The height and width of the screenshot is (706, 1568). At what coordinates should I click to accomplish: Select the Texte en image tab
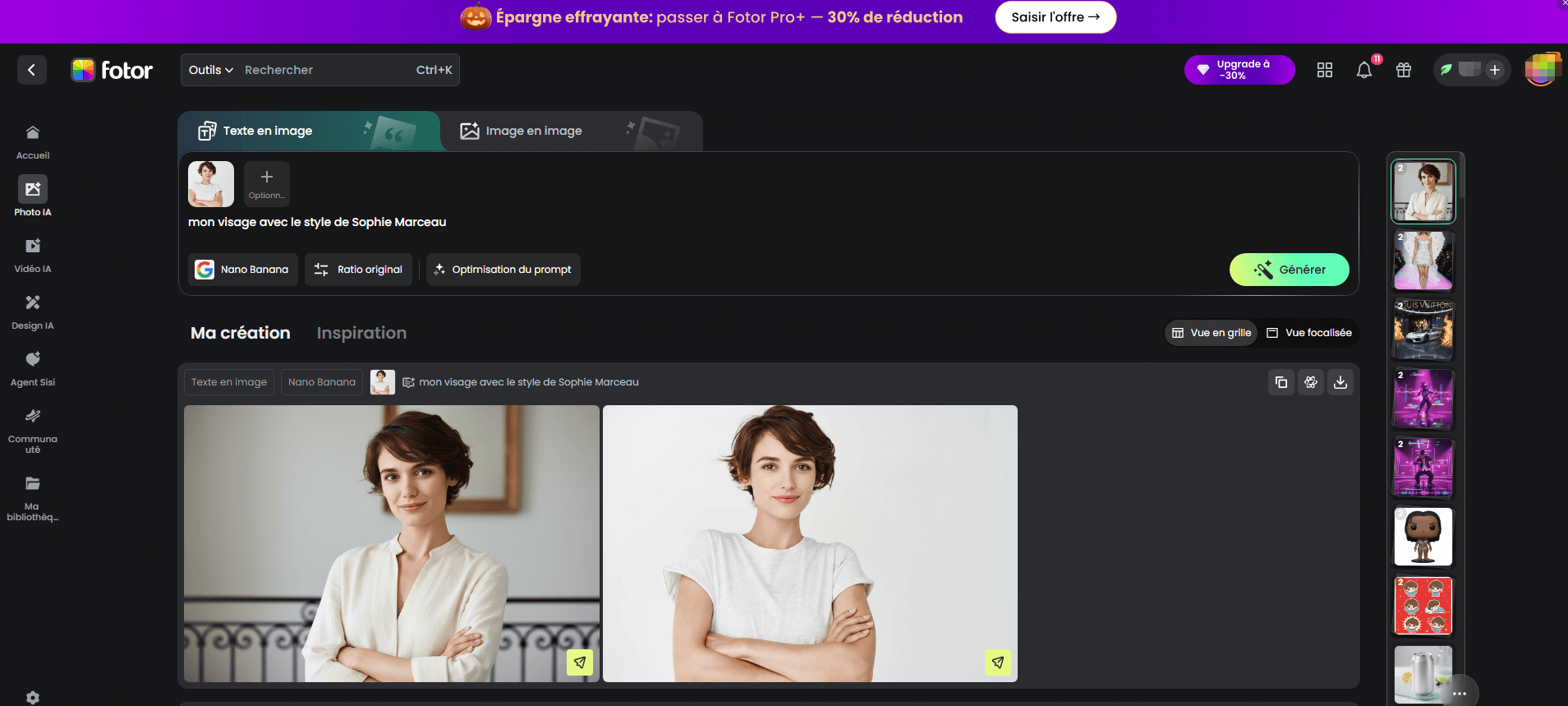[x=309, y=131]
